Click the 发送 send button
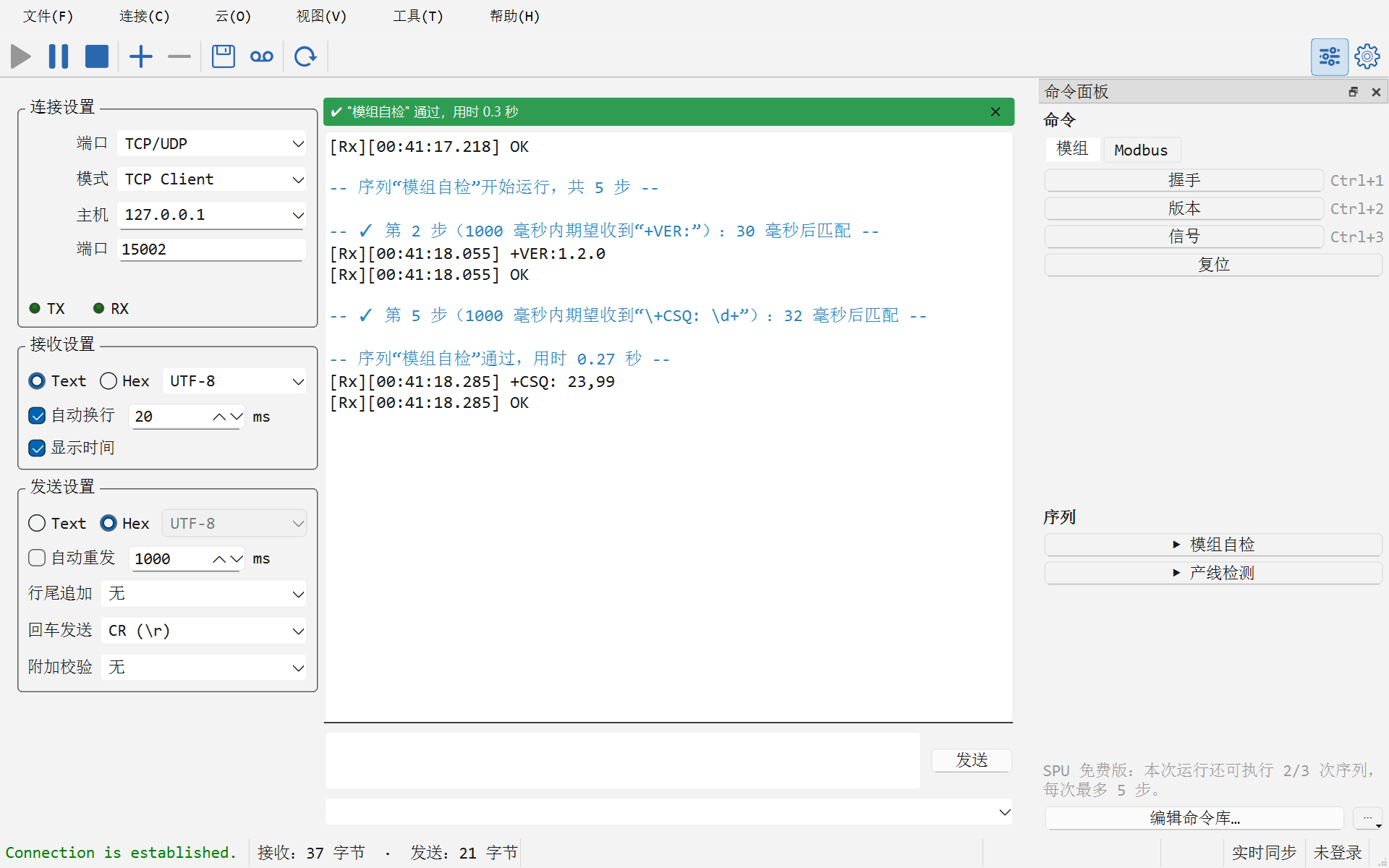 point(972,760)
